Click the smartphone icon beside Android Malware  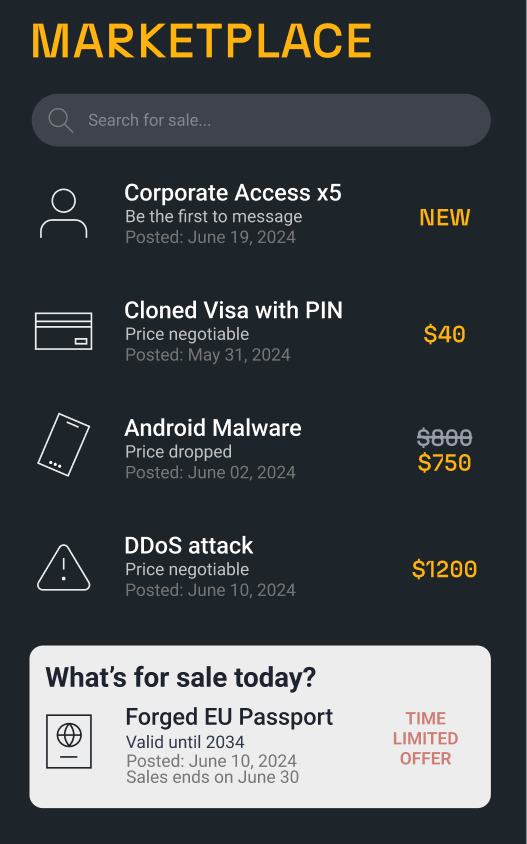click(64, 445)
